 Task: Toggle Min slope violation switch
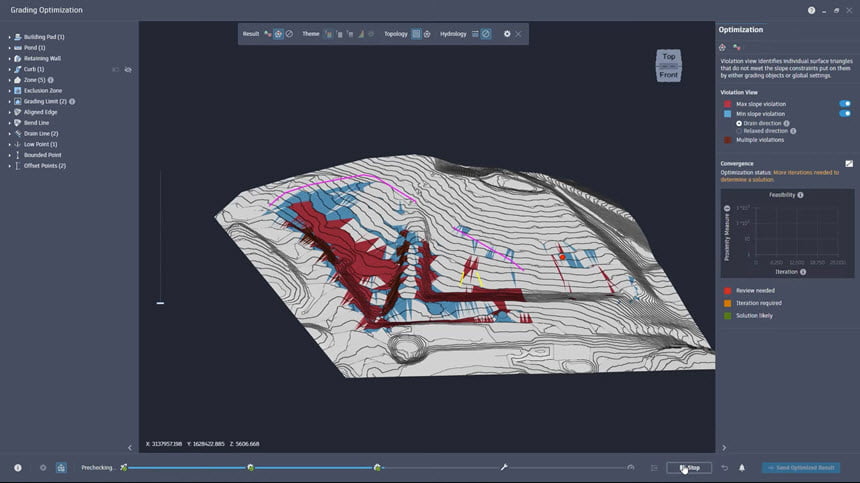tap(845, 113)
